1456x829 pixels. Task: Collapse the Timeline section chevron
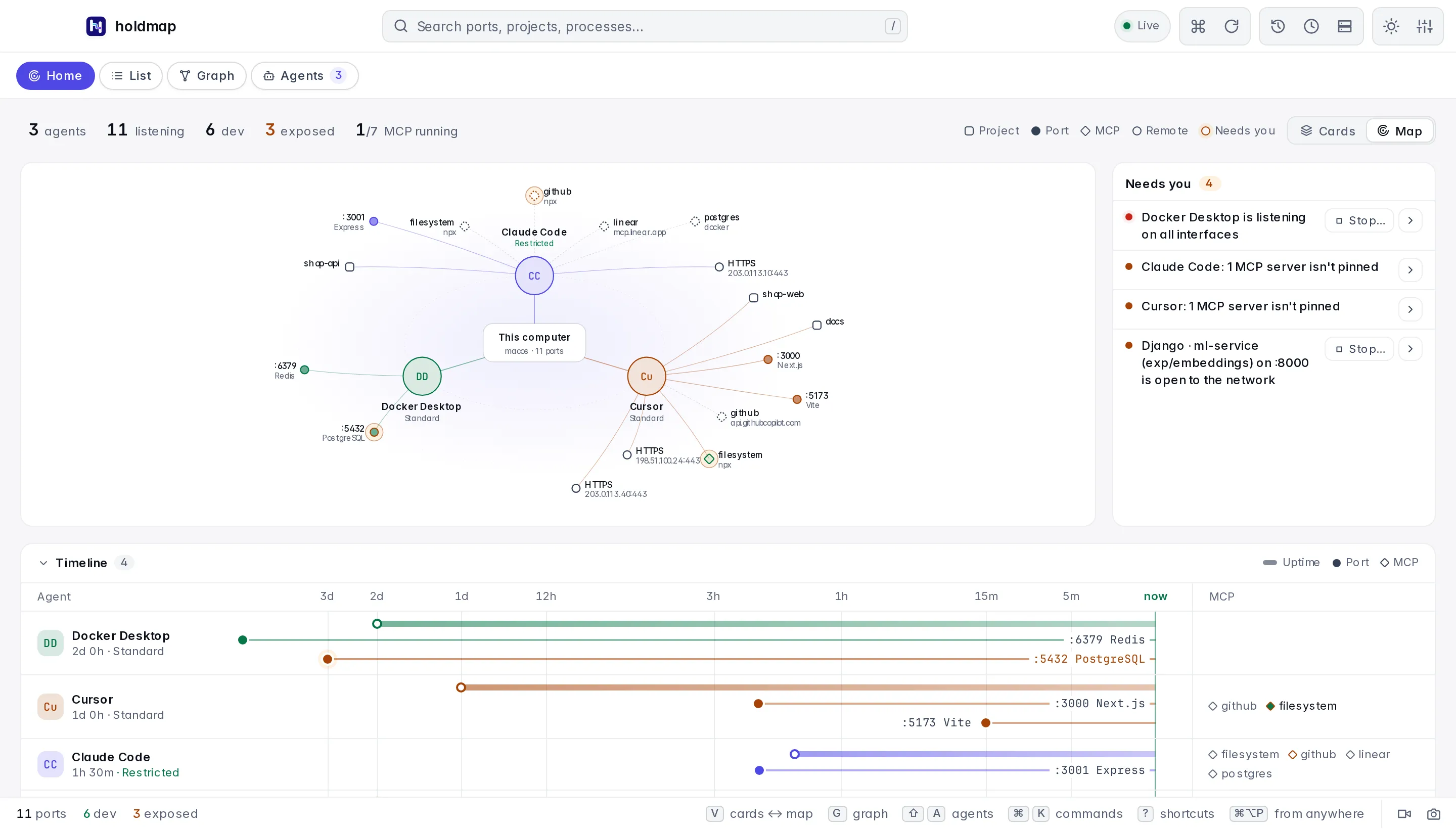click(x=43, y=563)
